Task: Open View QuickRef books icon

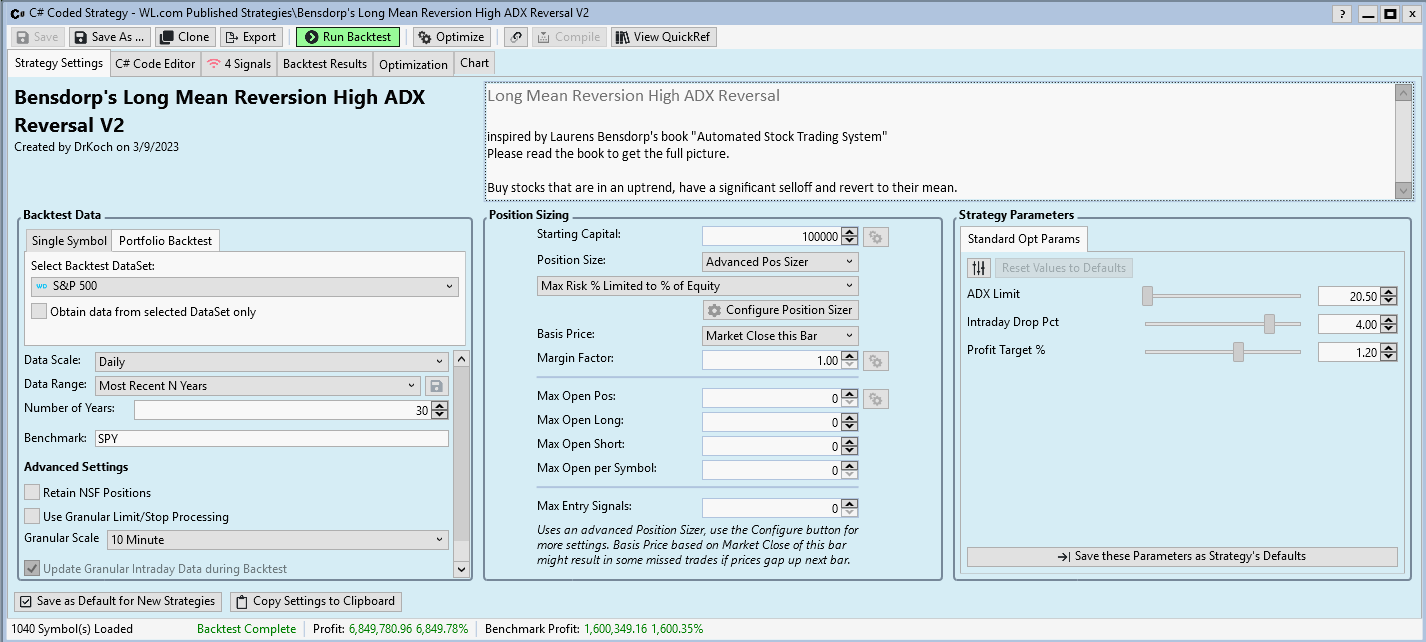Action: [x=622, y=37]
